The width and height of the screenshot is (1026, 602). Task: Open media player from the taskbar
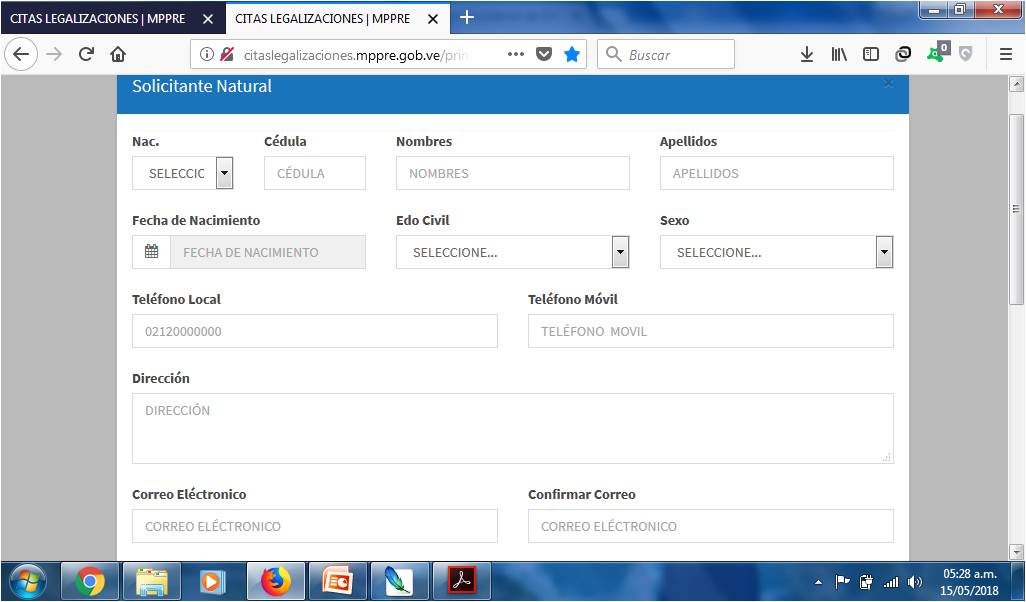[213, 581]
